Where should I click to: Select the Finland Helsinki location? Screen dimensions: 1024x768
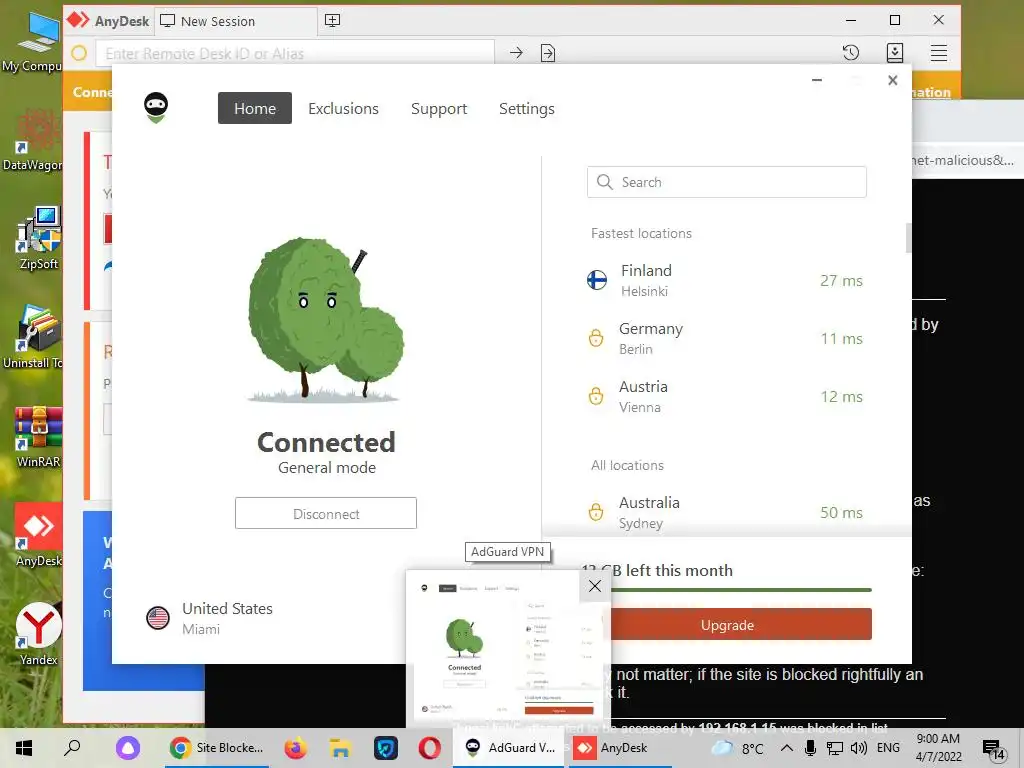click(x=726, y=281)
